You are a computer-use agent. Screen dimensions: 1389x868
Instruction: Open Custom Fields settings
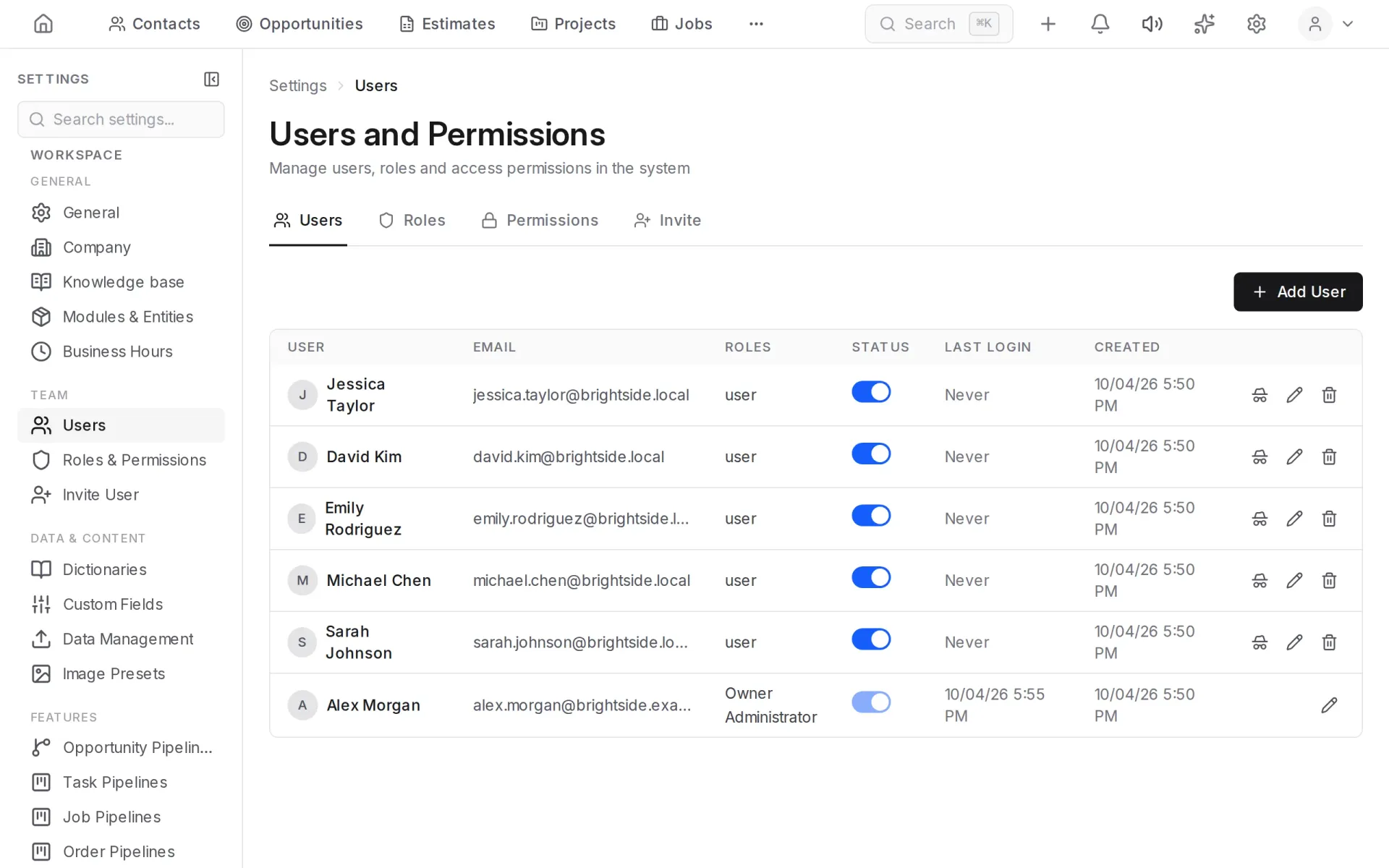pyautogui.click(x=121, y=604)
